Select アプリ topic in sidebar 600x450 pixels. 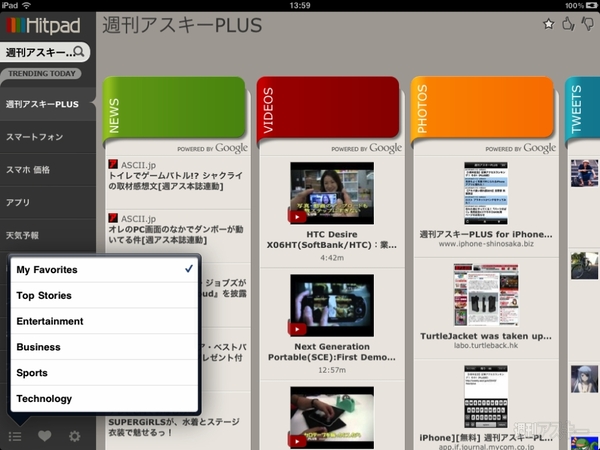[47, 202]
